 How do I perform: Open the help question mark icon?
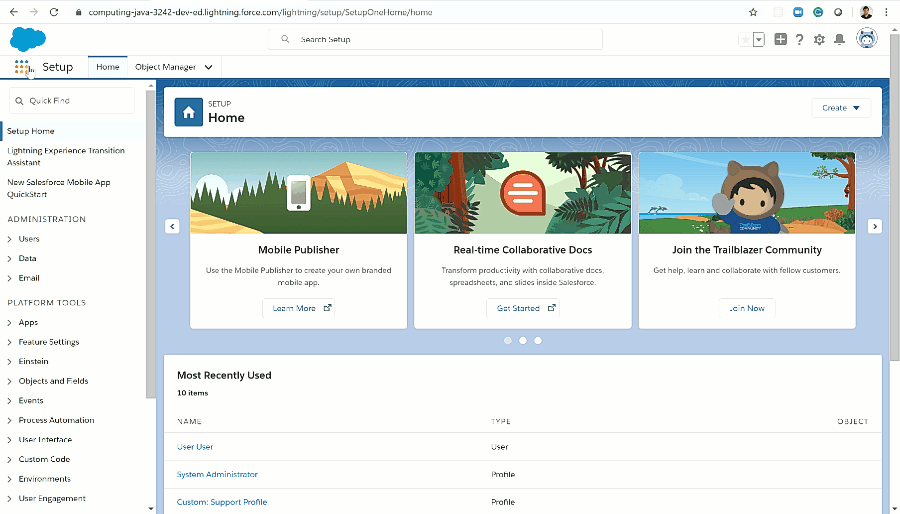(799, 39)
